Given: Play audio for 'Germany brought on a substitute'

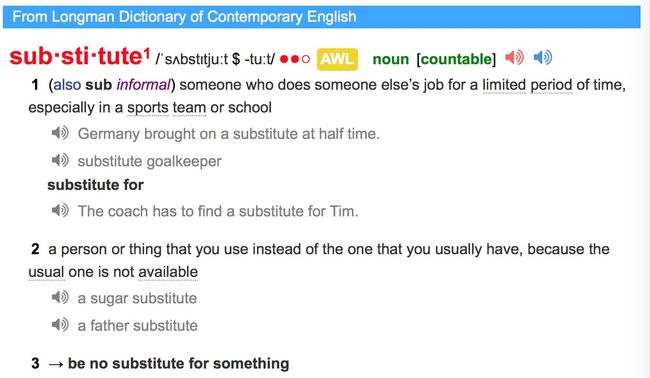Looking at the screenshot, I should click(x=60, y=133).
